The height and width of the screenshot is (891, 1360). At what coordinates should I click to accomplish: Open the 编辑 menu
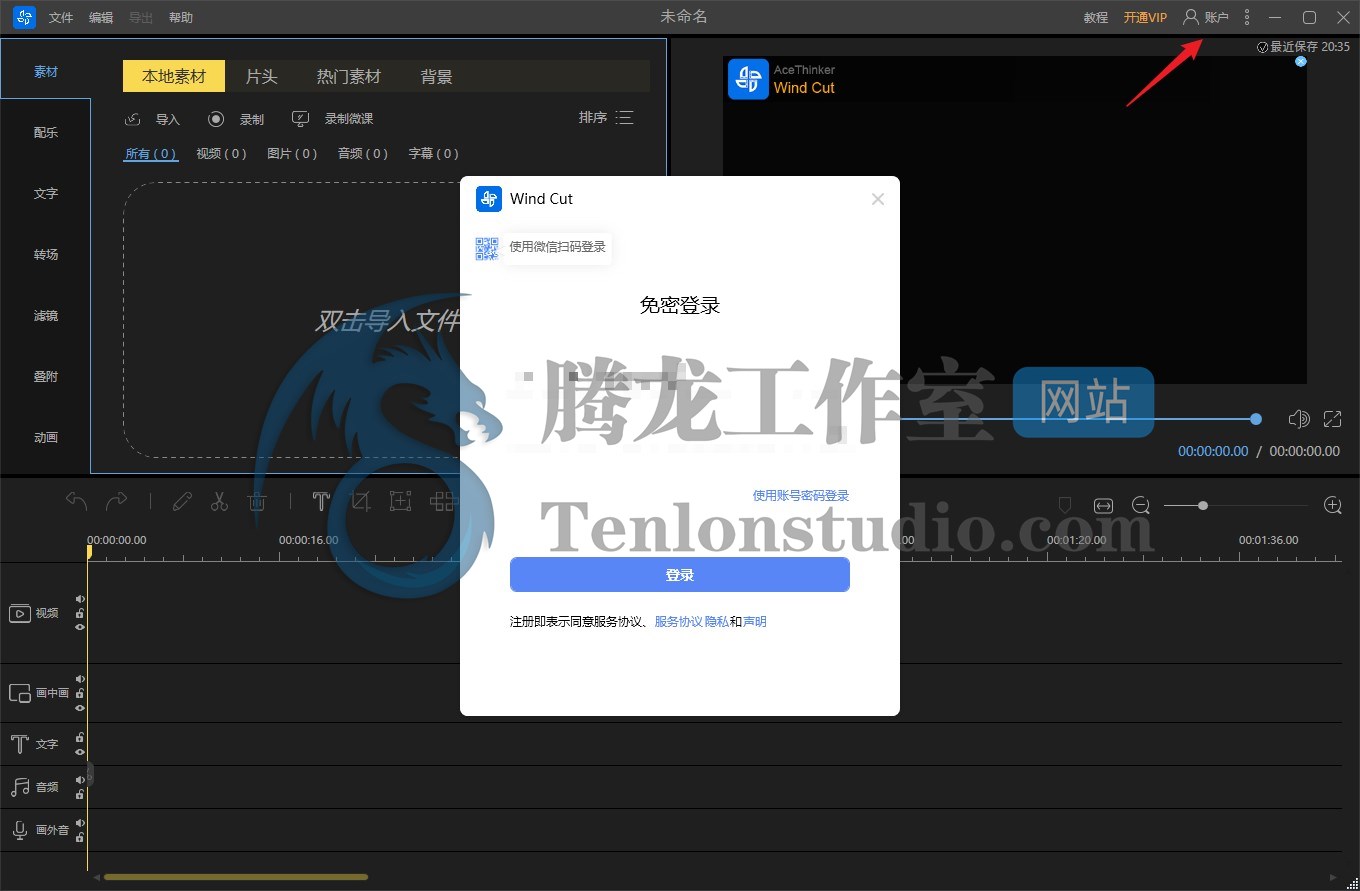101,18
